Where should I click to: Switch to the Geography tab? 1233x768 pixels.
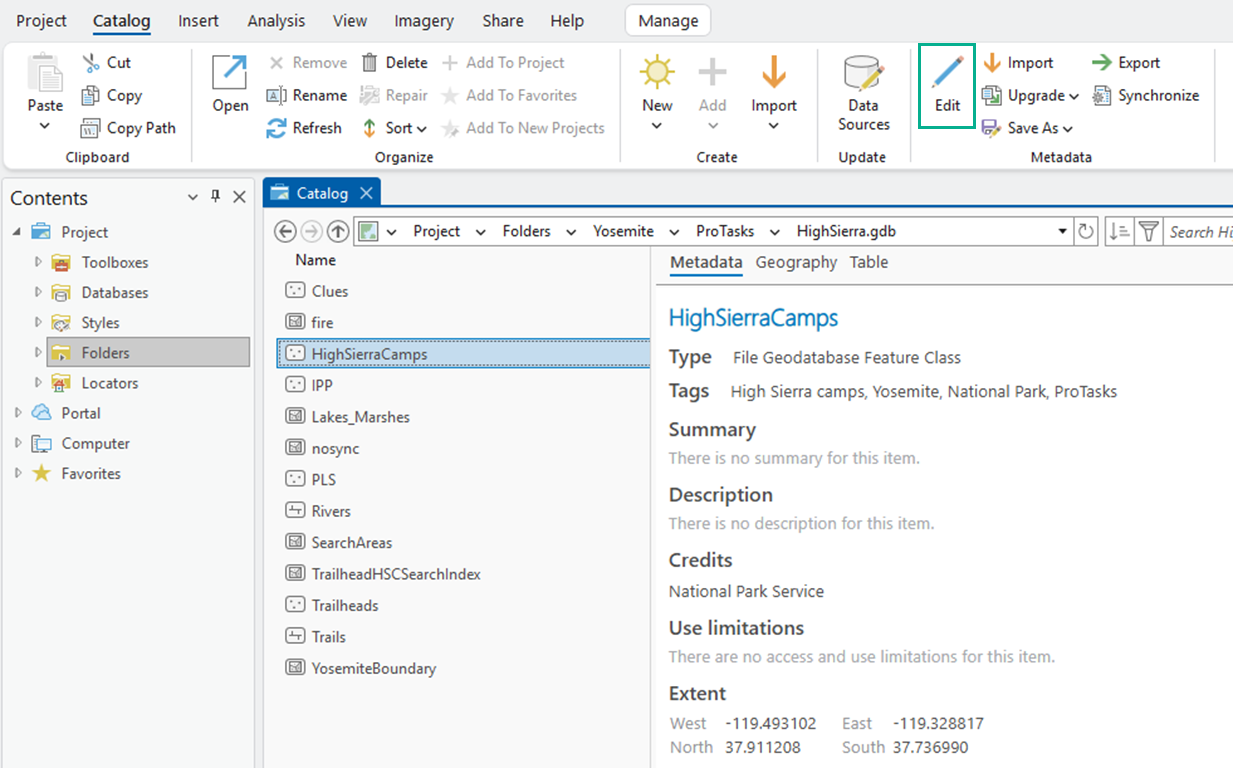pos(796,262)
